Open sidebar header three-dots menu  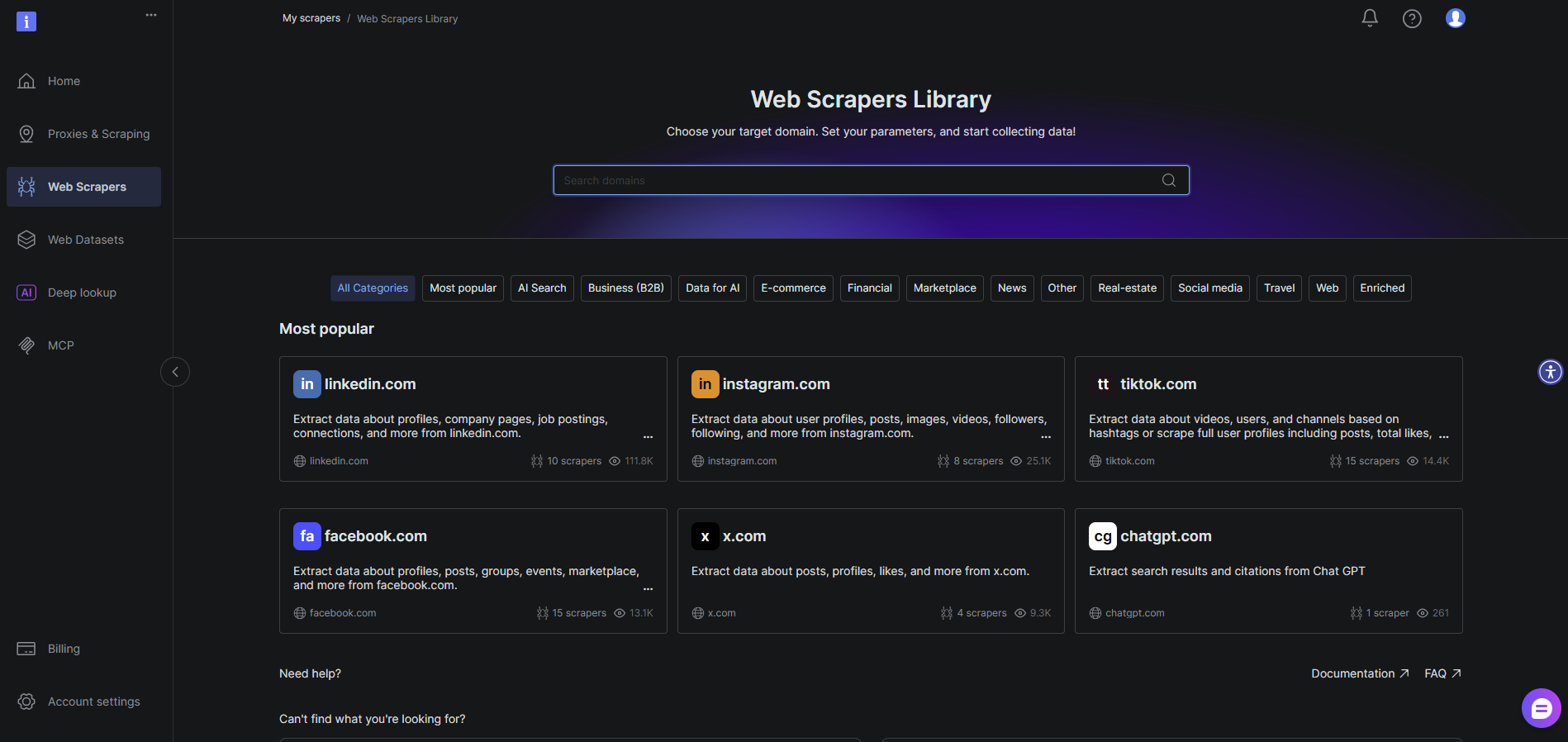click(x=151, y=15)
